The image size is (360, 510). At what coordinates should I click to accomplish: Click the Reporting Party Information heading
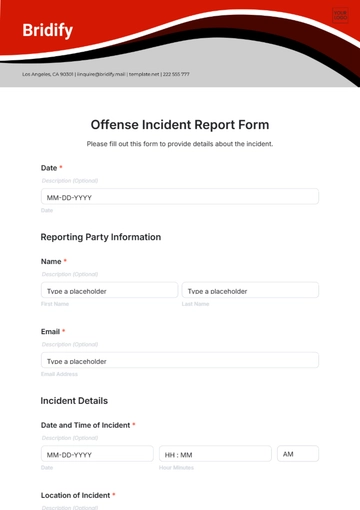(101, 237)
